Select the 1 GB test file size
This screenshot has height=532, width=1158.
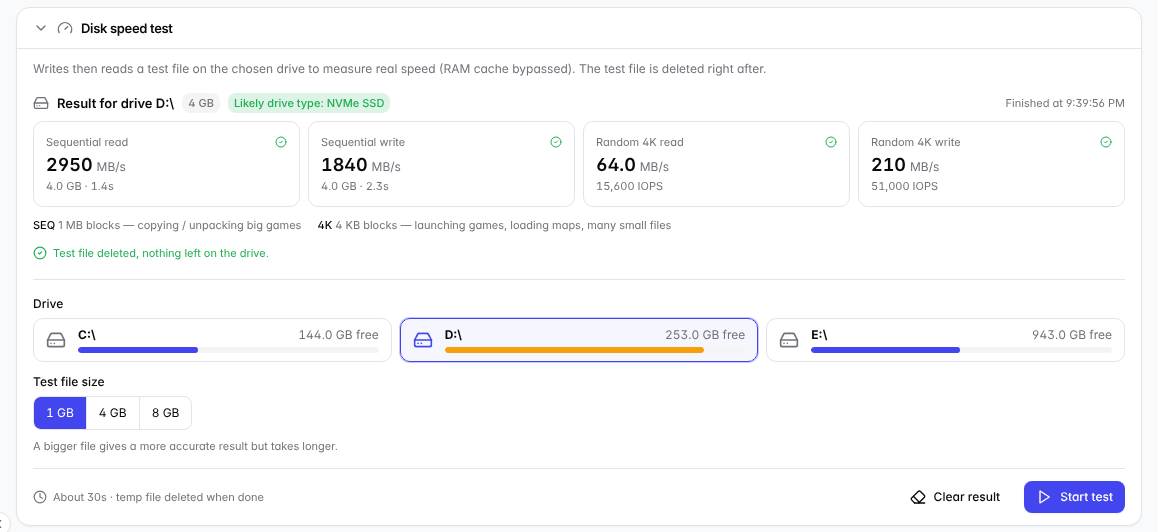point(60,413)
